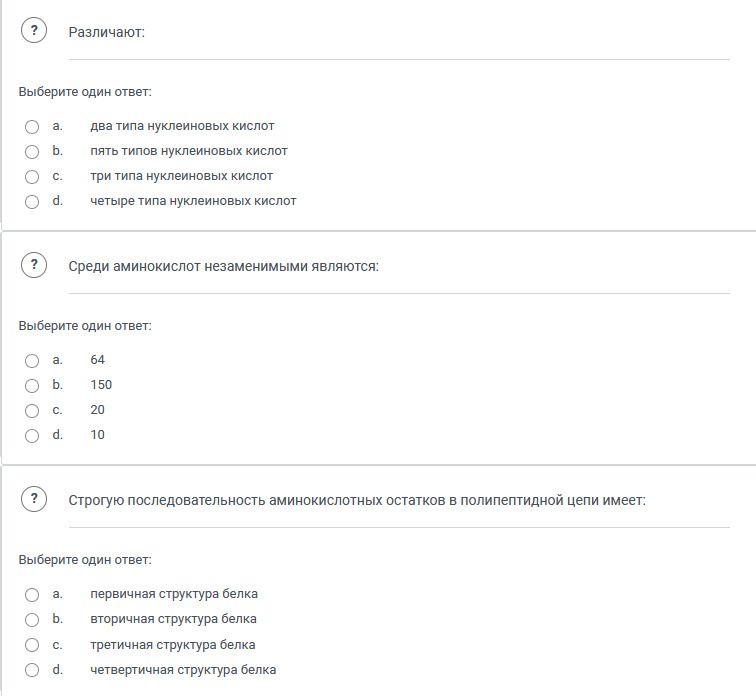Click the label text "два типа нуклеиновых кислот"
756x696 pixels.
[x=182, y=126]
